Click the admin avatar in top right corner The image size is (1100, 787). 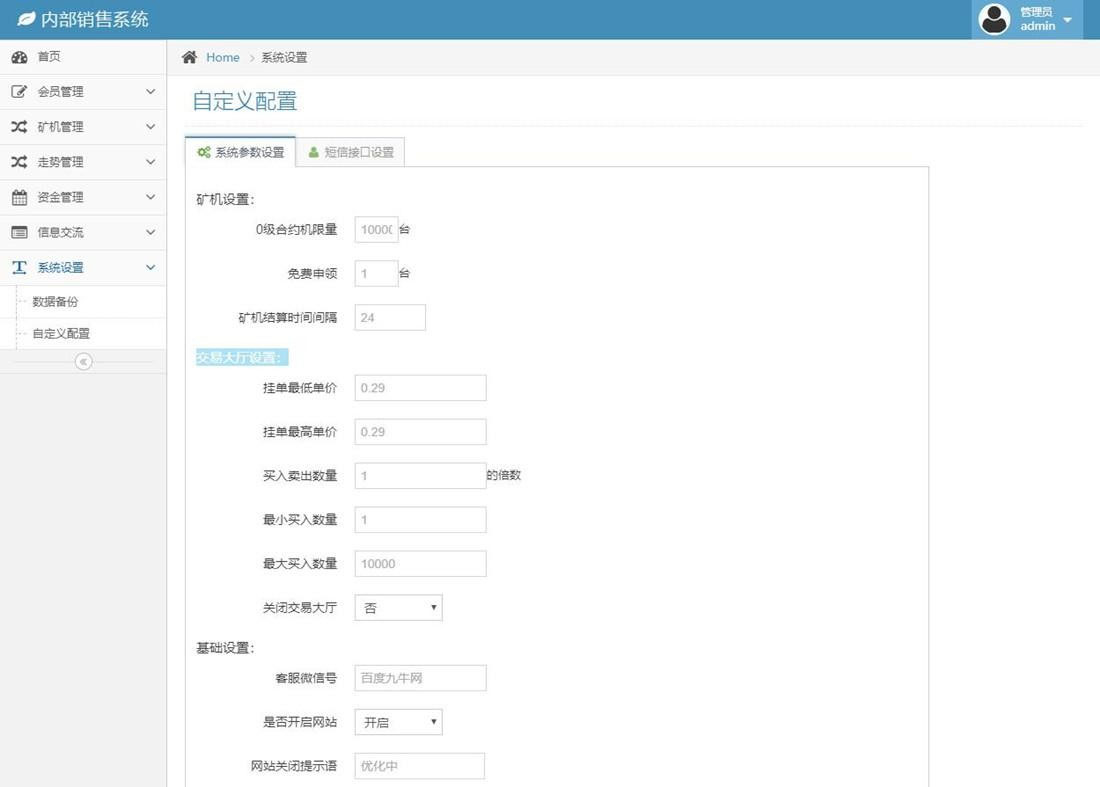[993, 19]
